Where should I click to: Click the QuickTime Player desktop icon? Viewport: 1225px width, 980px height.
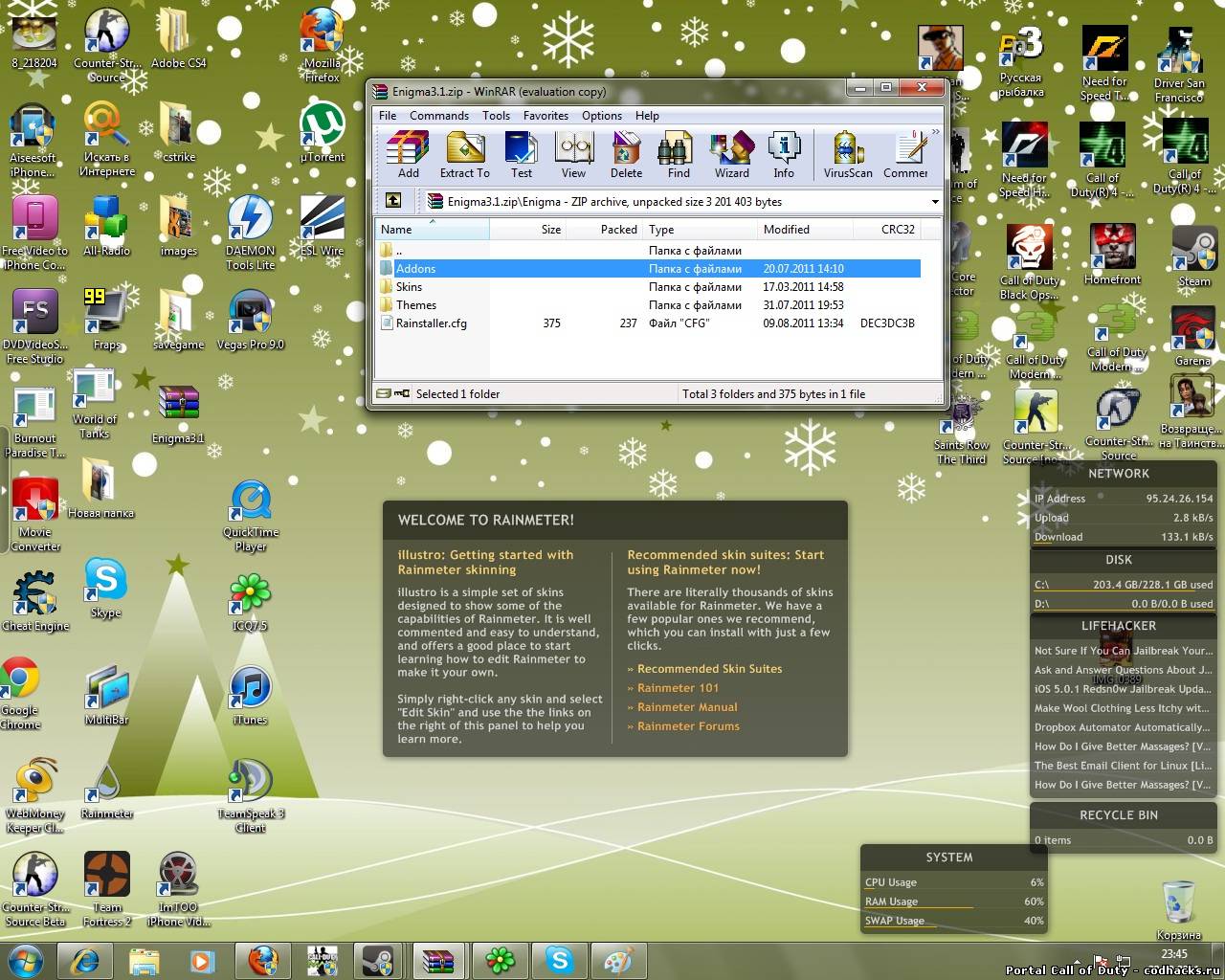(x=251, y=516)
